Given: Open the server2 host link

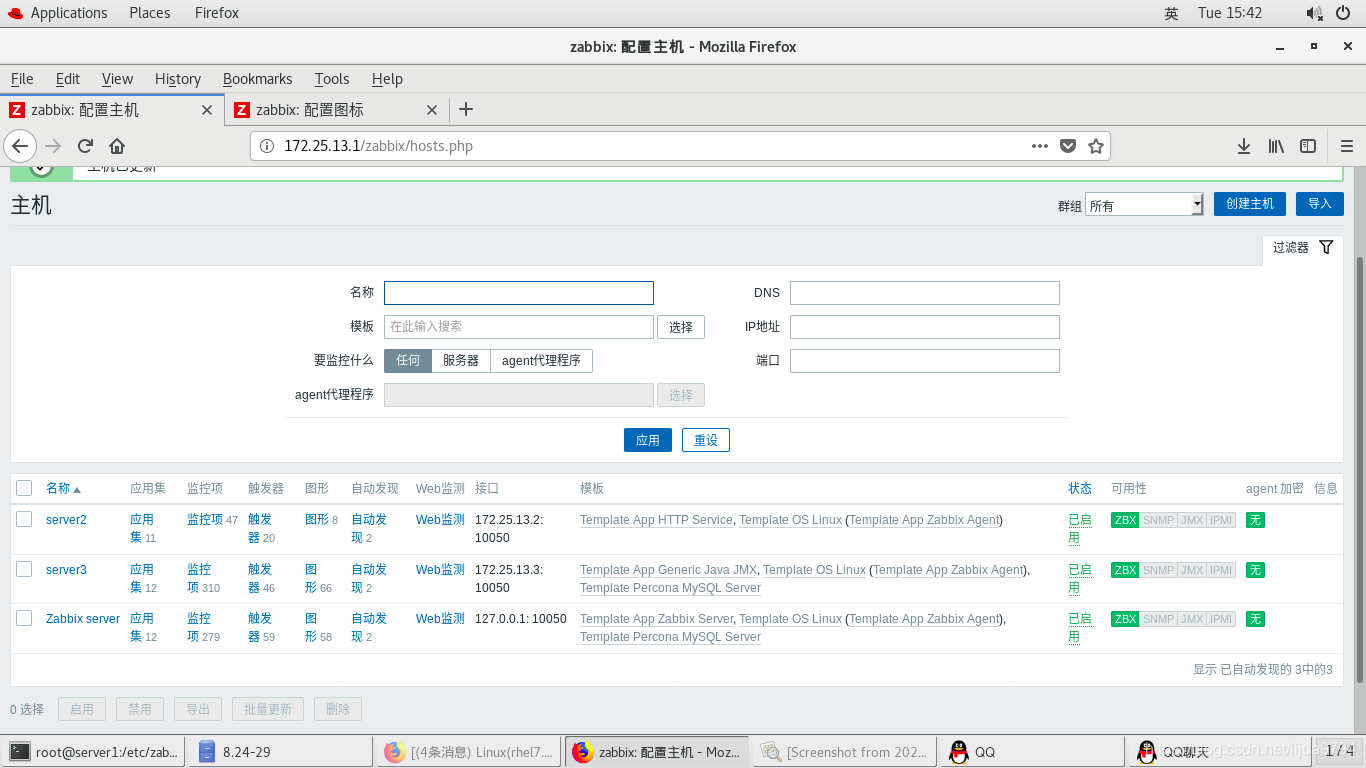Looking at the screenshot, I should point(66,520).
